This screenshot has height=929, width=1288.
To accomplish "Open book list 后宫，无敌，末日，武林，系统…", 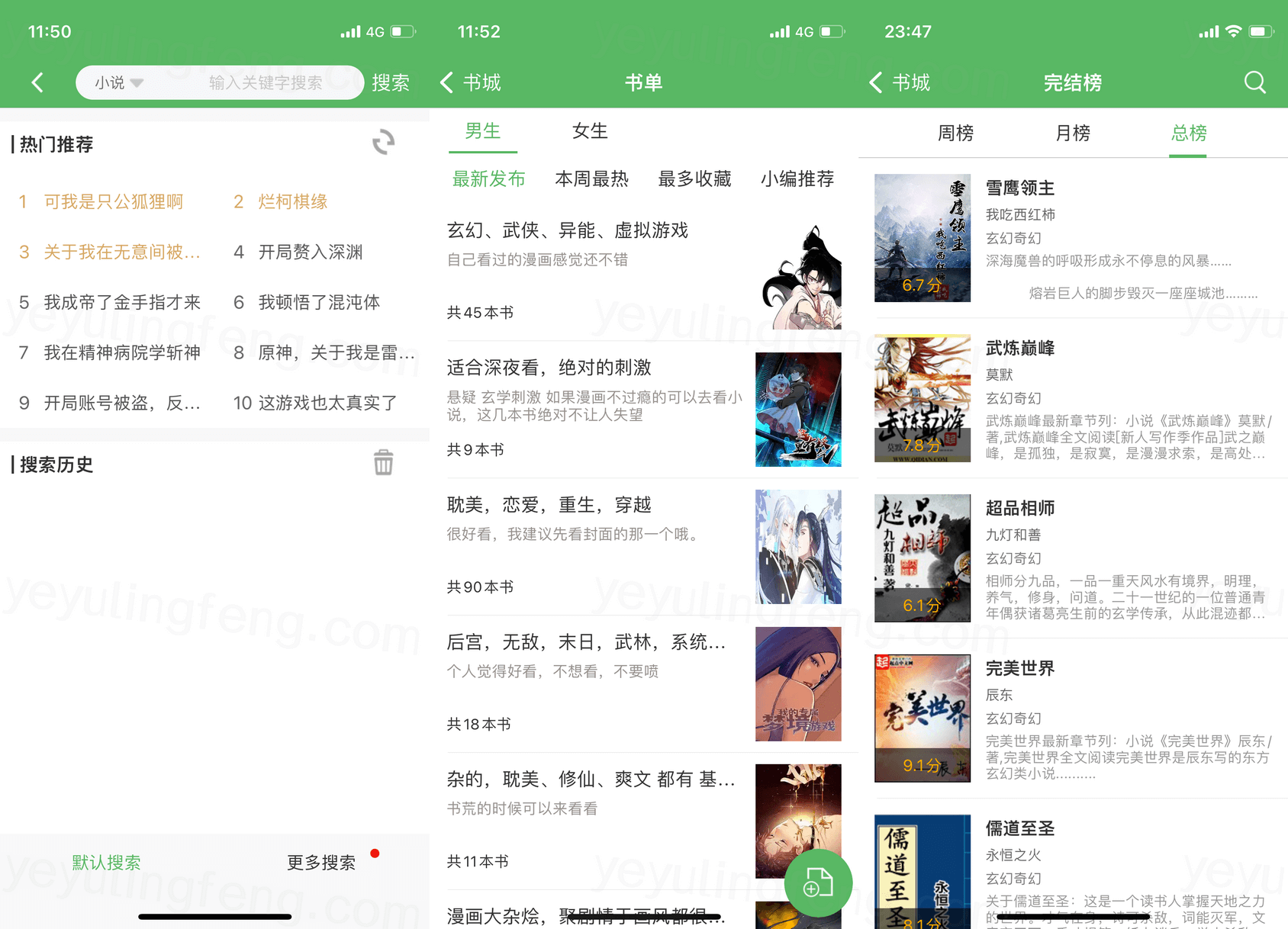I will (x=586, y=642).
